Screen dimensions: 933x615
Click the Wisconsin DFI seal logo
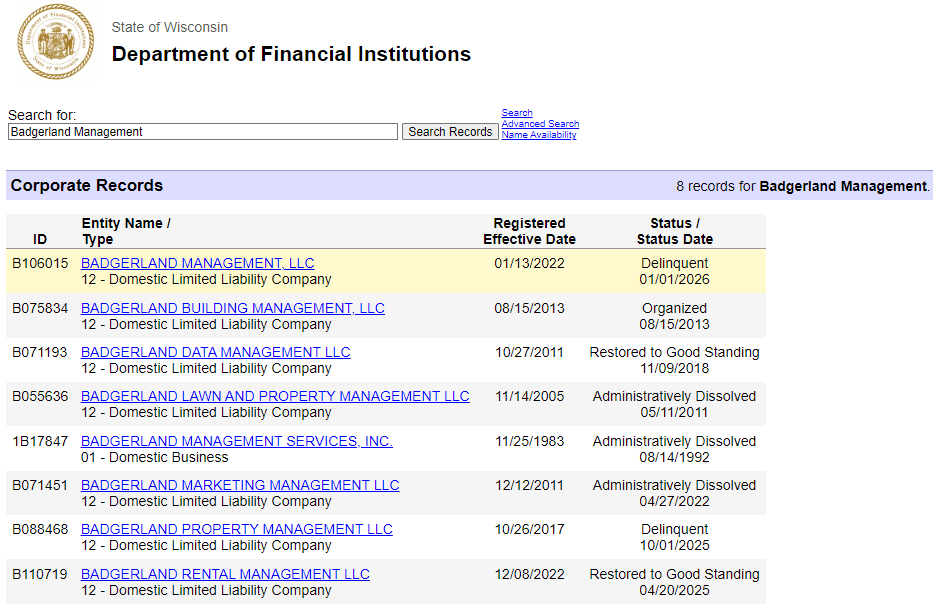click(55, 42)
